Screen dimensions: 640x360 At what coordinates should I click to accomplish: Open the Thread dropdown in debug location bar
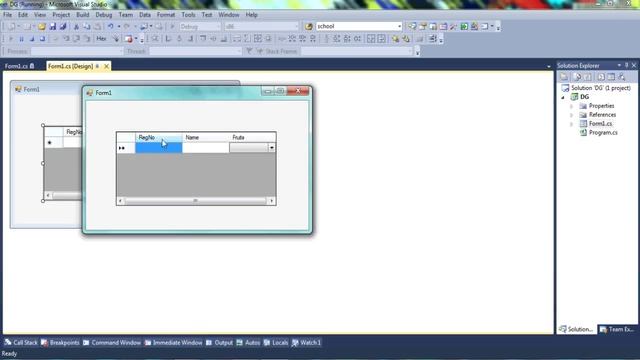coord(239,51)
